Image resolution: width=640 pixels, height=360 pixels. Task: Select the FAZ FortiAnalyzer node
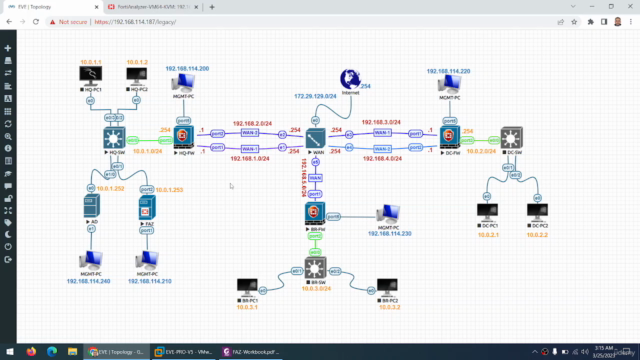[147, 208]
